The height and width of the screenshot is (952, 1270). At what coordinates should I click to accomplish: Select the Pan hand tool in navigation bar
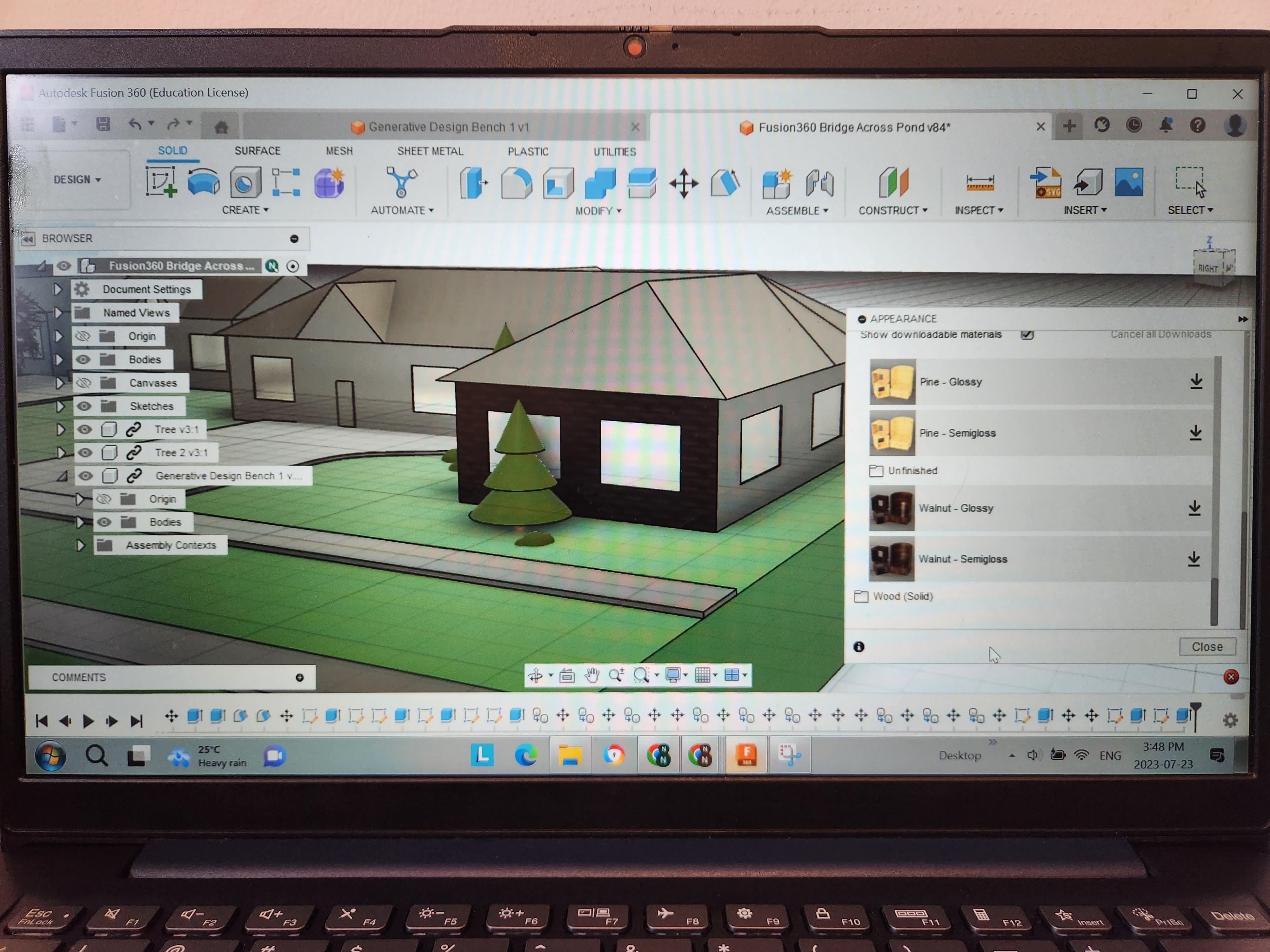pos(592,675)
